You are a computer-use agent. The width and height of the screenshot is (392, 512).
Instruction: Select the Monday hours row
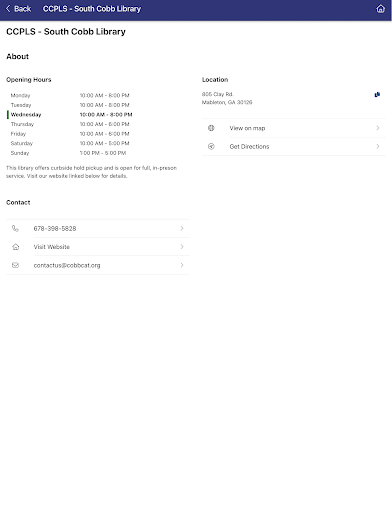(x=70, y=95)
